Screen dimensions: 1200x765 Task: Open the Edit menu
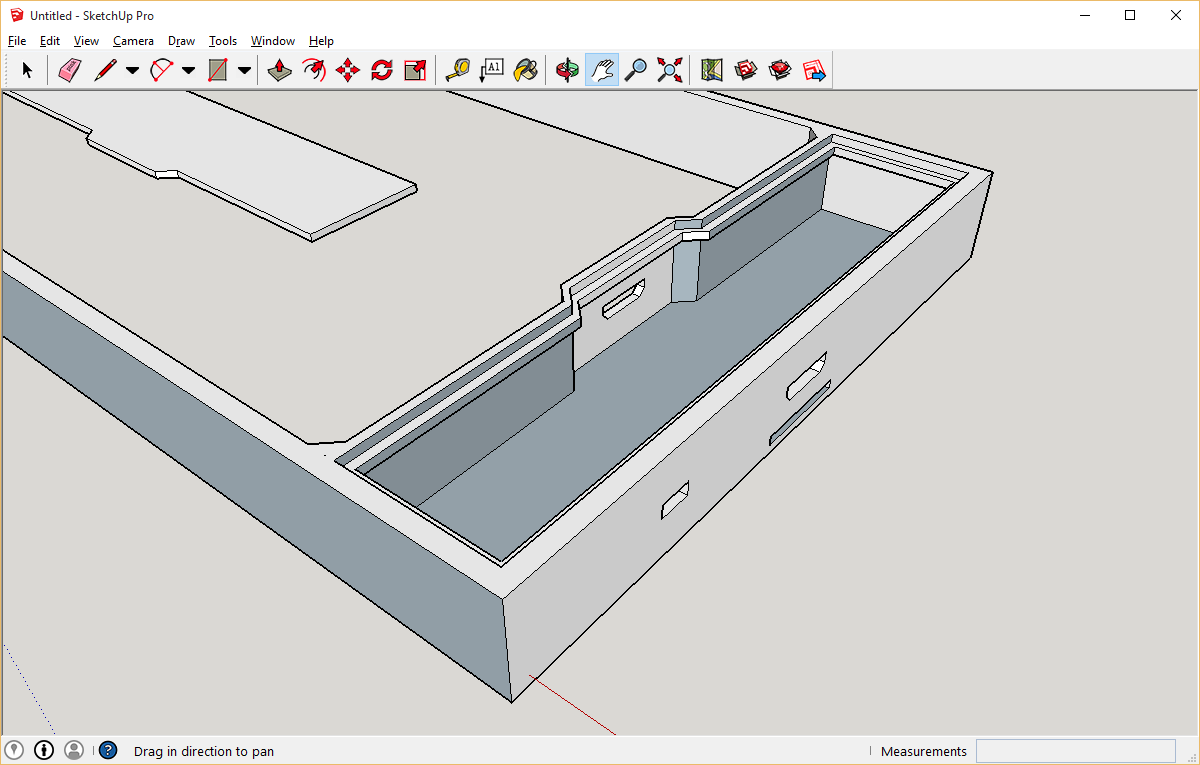[x=50, y=41]
